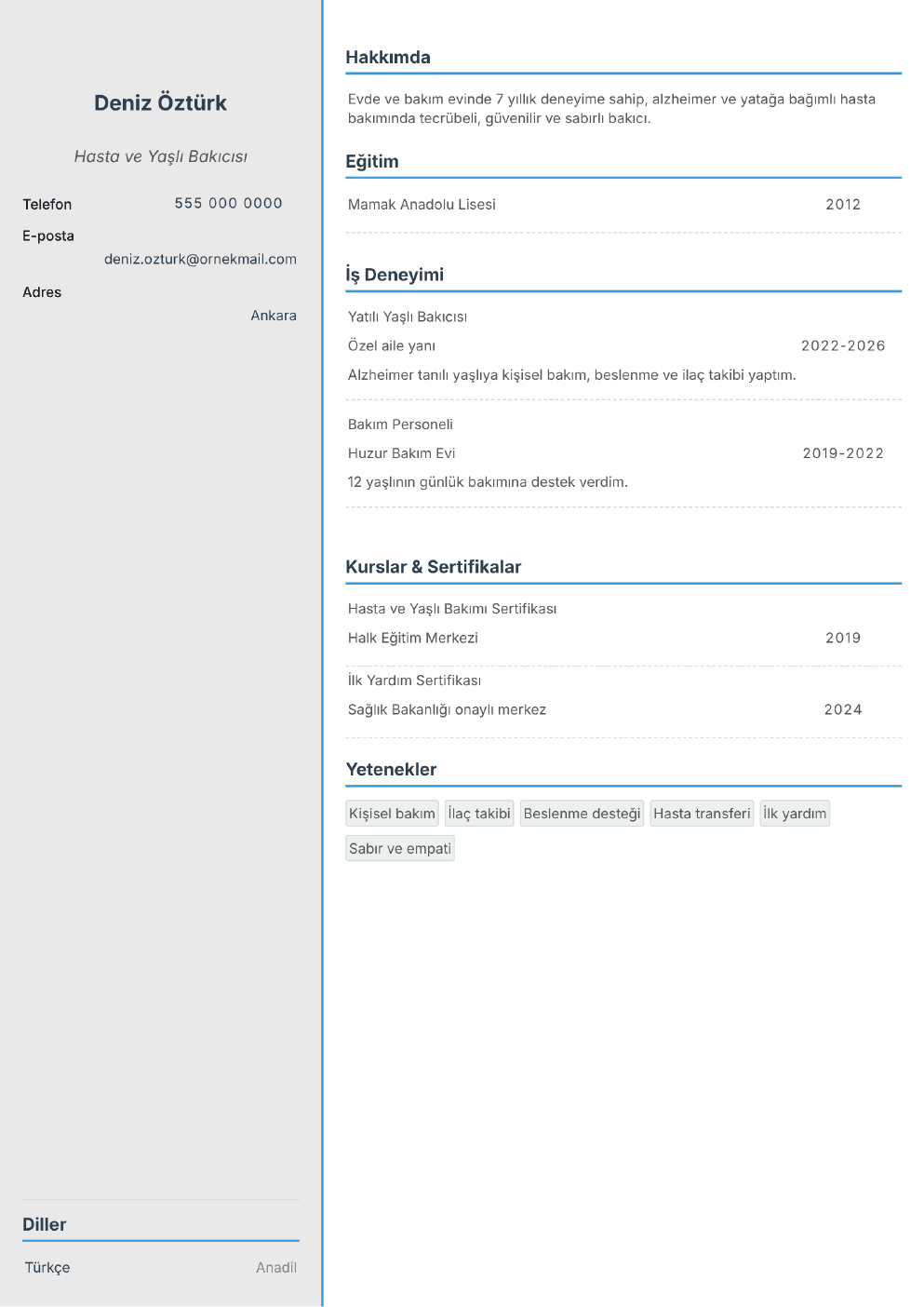Click the certificate year 2024
This screenshot has width=924, height=1307.
(x=843, y=709)
